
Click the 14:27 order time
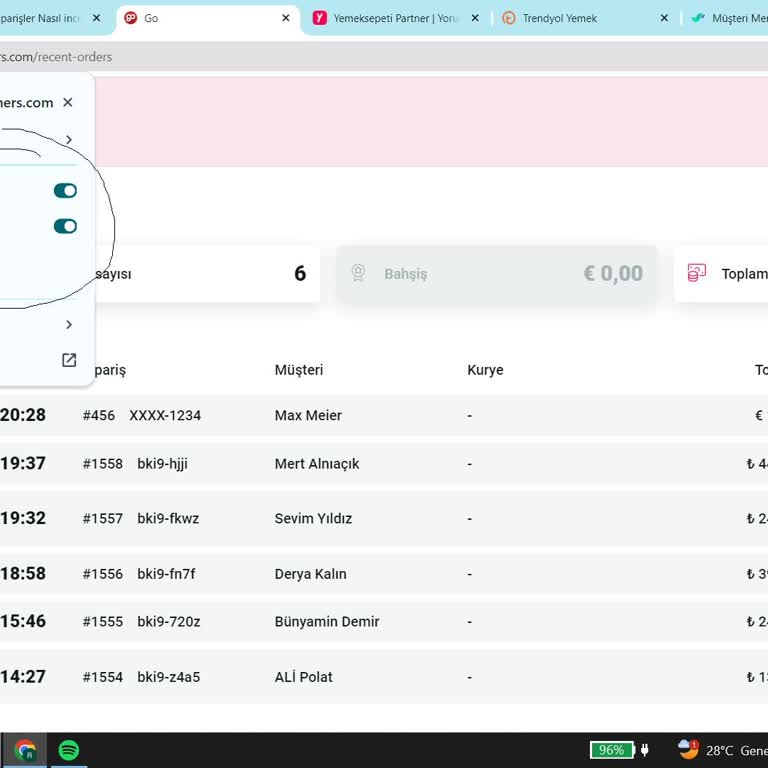(23, 676)
